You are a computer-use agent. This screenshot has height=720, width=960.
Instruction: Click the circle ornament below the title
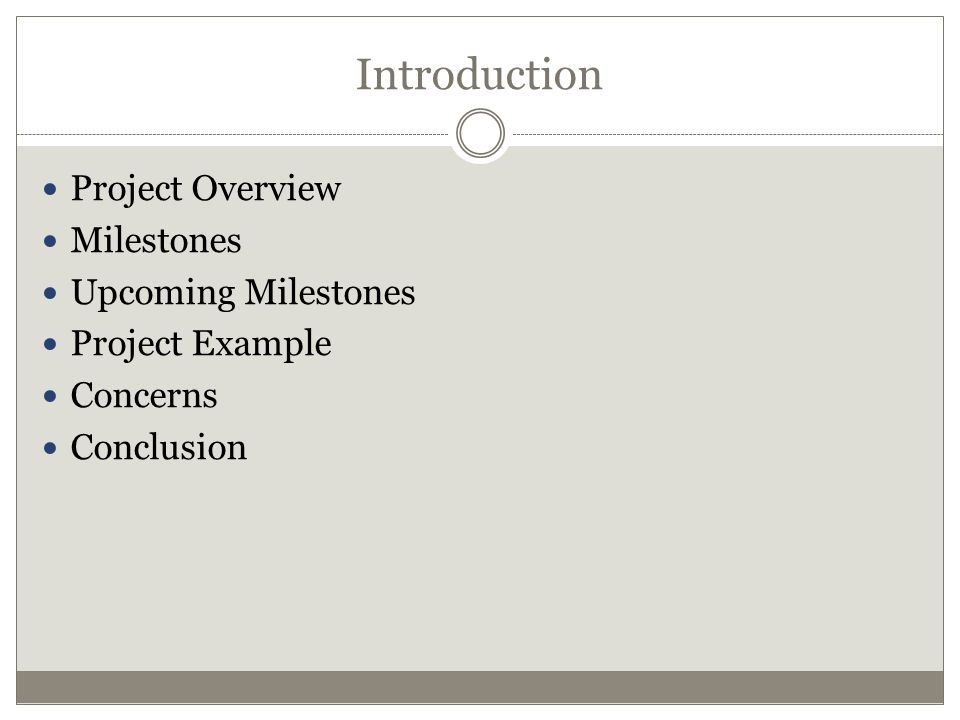[x=481, y=133]
